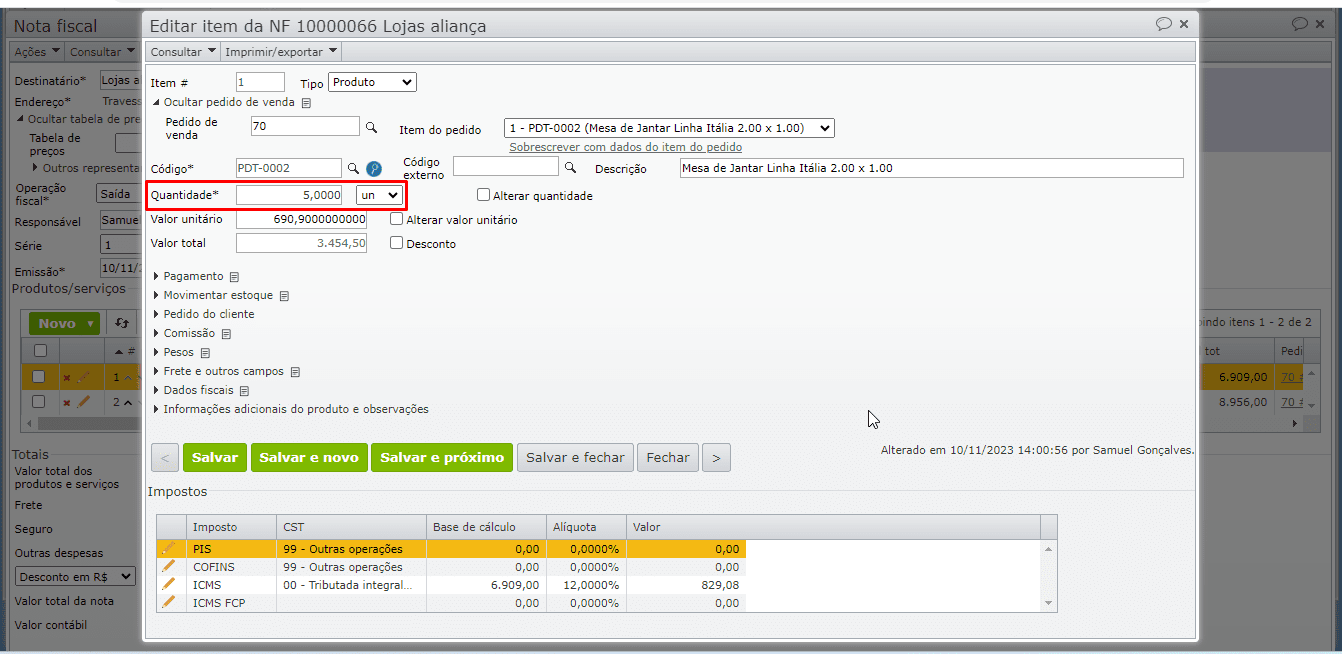
Task: Enable Alterar quantidade checkbox
Action: [x=484, y=195]
